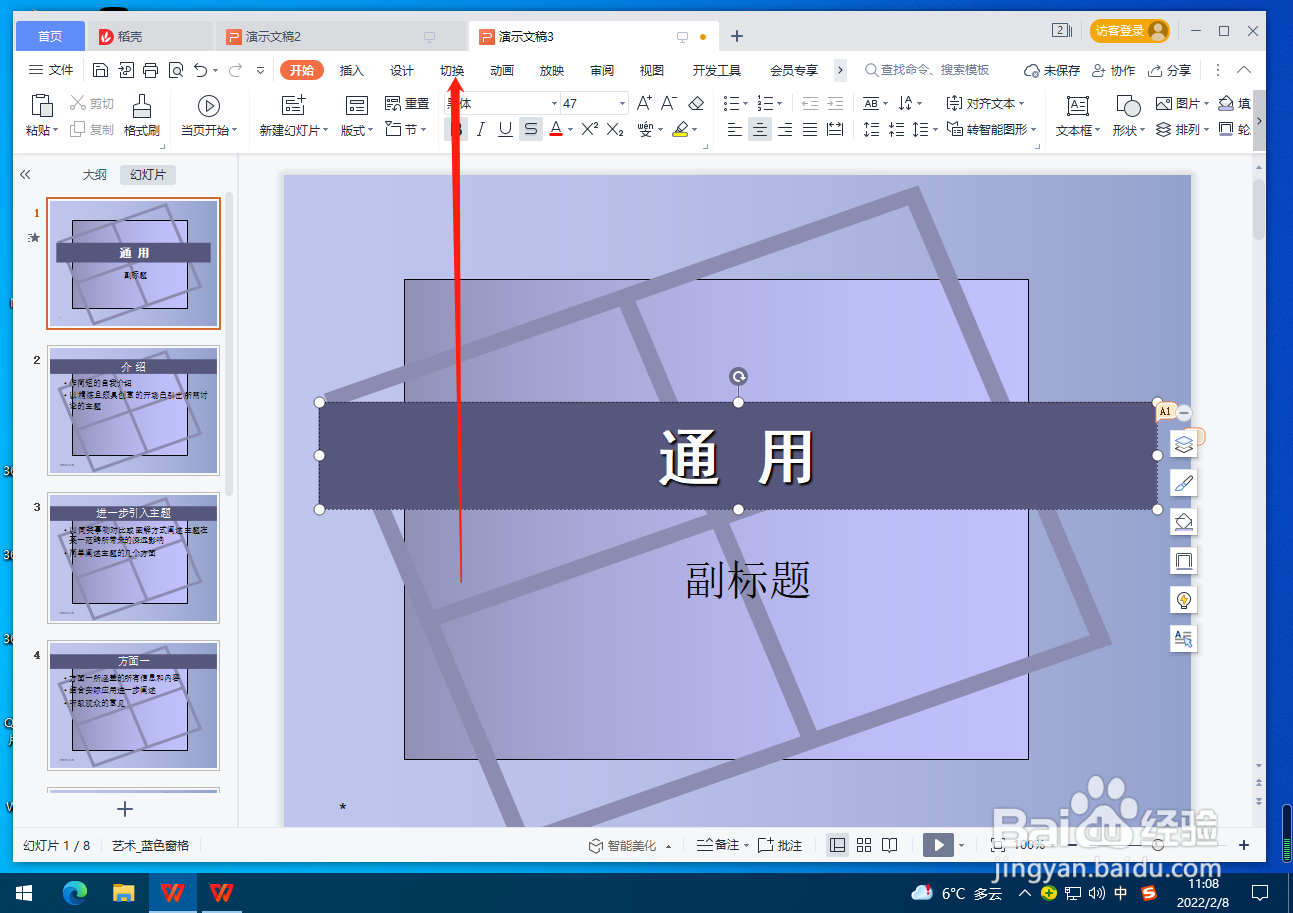Open the Insert (插入) tab
Screen dimensions: 1293x913
click(352, 70)
